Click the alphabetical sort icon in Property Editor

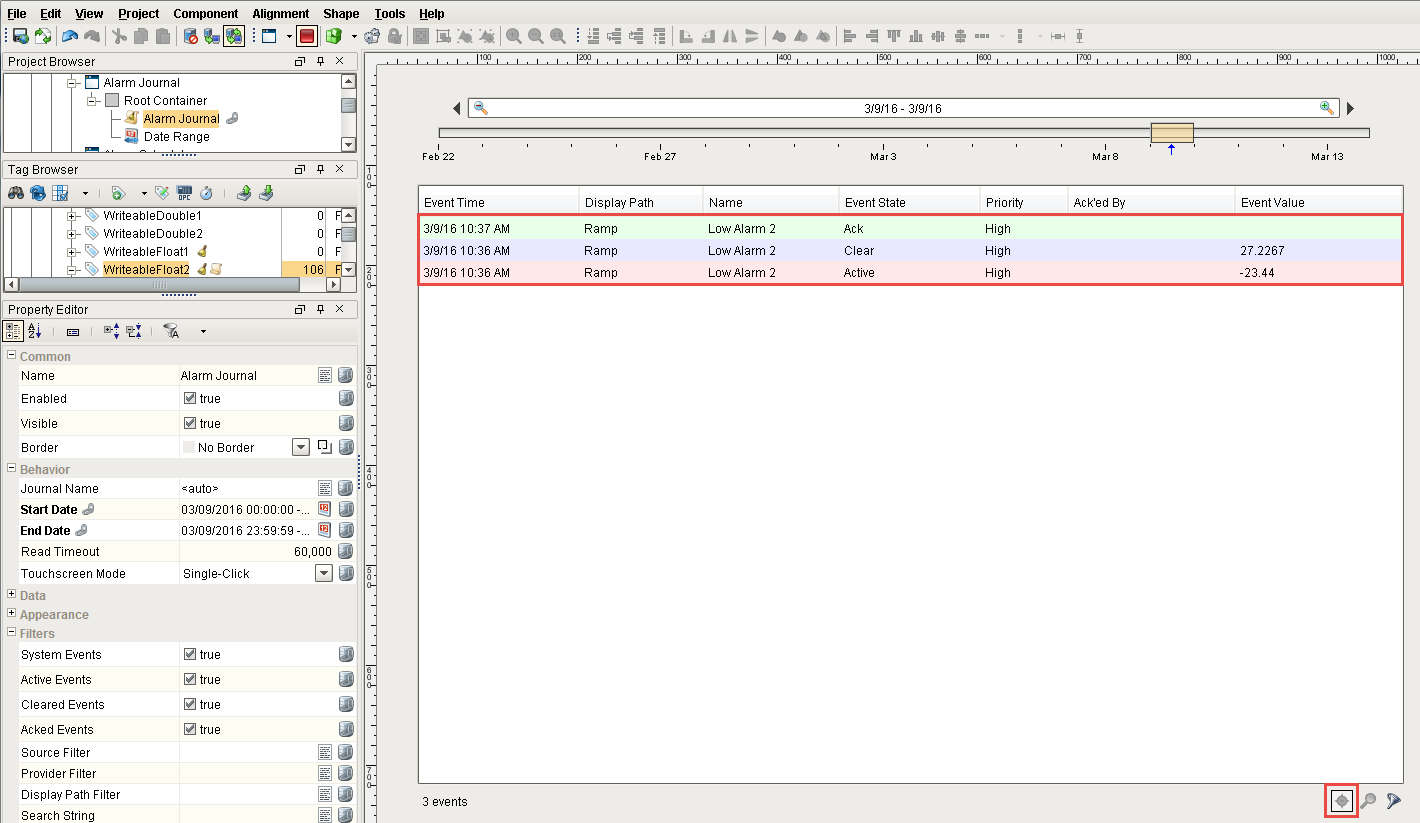[35, 331]
